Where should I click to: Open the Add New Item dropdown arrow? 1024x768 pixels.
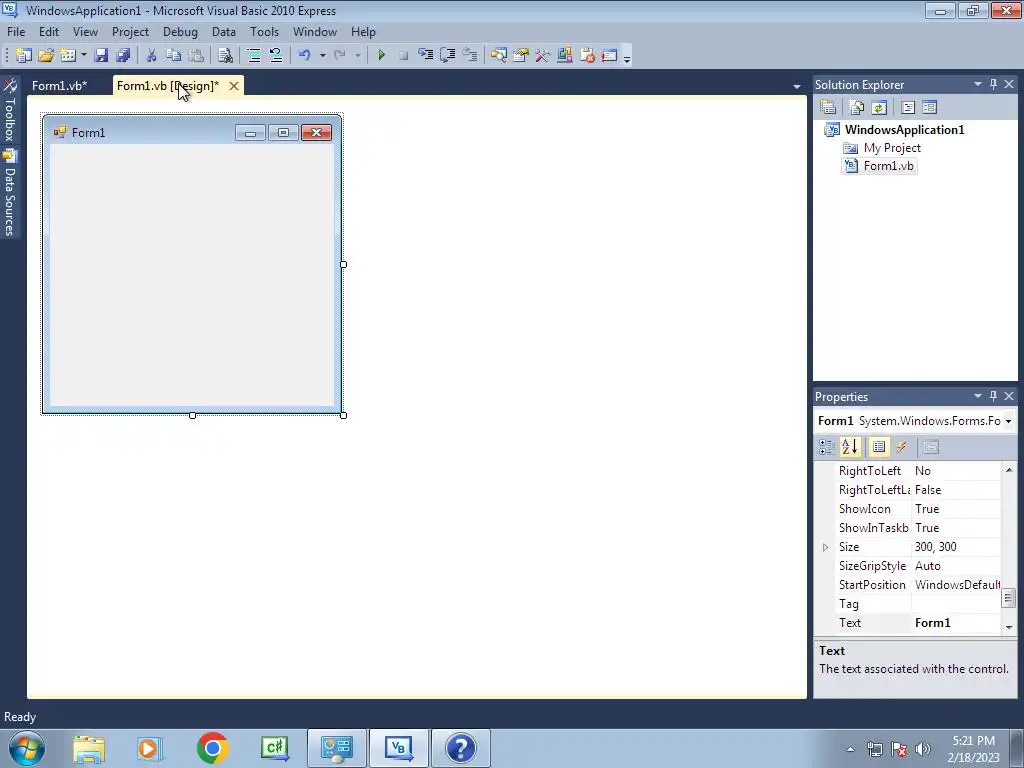coord(84,56)
